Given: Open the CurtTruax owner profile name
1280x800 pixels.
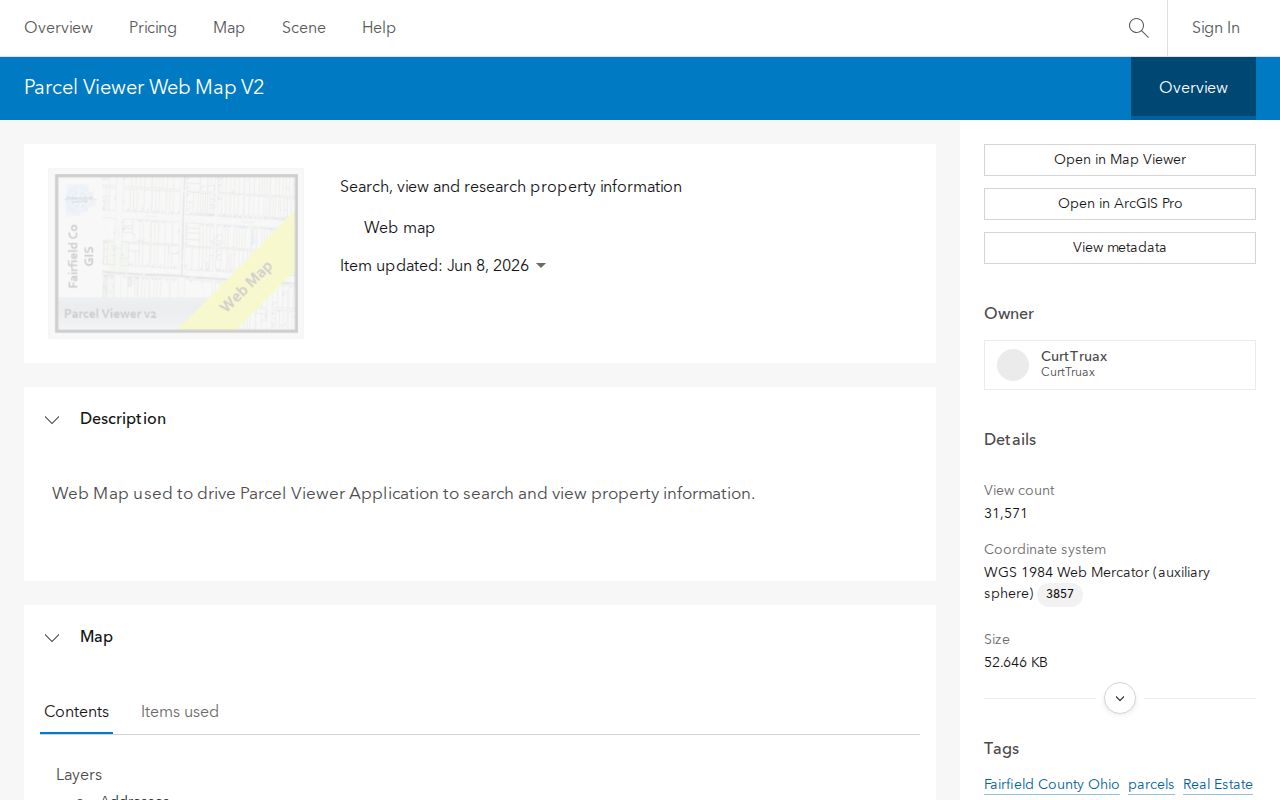Looking at the screenshot, I should pos(1074,356).
